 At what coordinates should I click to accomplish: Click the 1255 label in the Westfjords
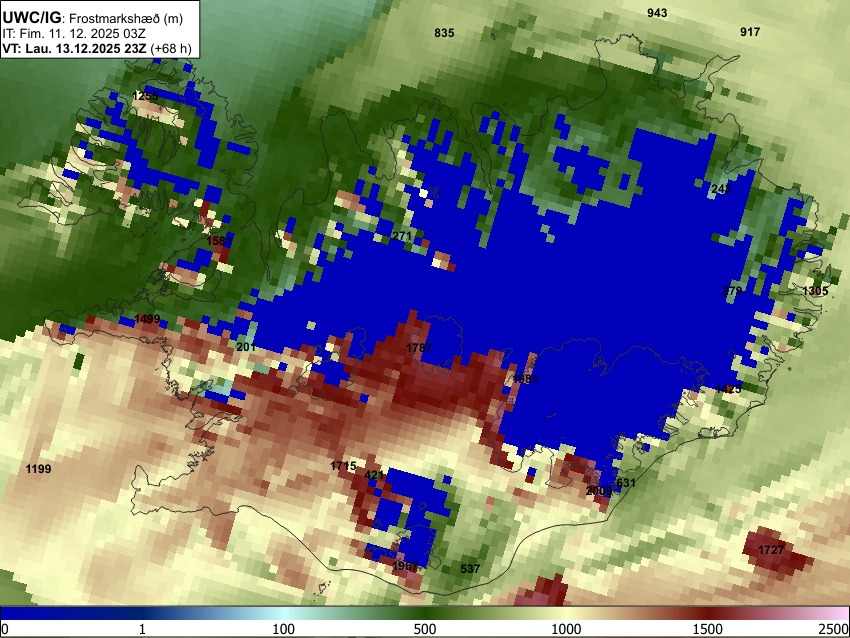pos(145,96)
